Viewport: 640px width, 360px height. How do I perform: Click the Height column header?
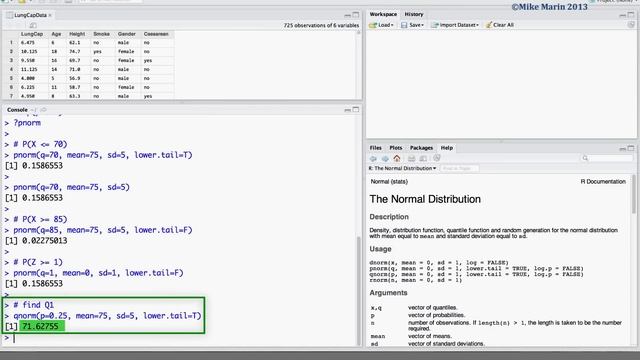click(77, 34)
